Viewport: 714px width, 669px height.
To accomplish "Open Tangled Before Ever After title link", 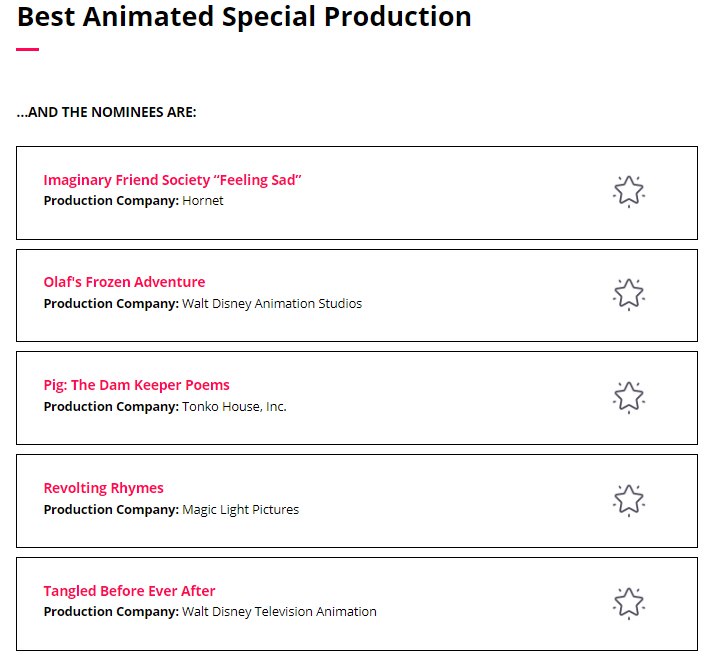I will tap(129, 591).
